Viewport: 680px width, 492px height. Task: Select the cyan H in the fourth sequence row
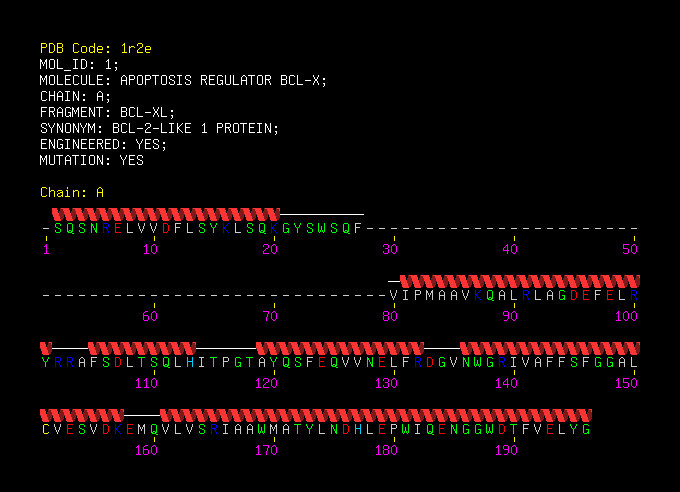click(x=358, y=430)
